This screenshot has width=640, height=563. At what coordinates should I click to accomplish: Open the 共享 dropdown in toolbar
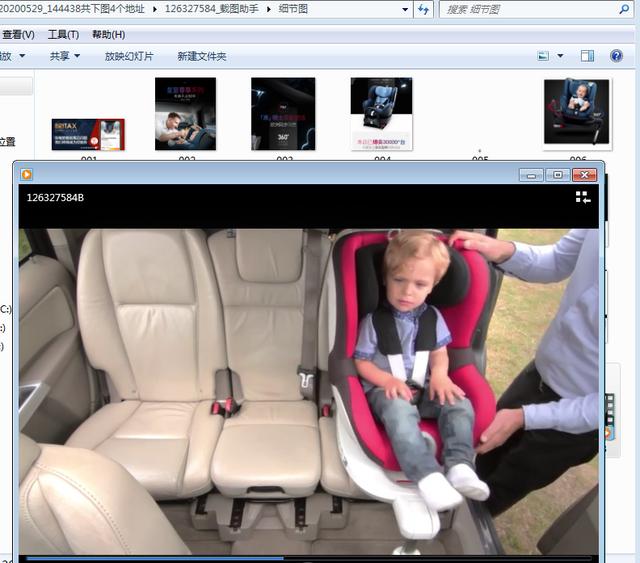(64, 56)
